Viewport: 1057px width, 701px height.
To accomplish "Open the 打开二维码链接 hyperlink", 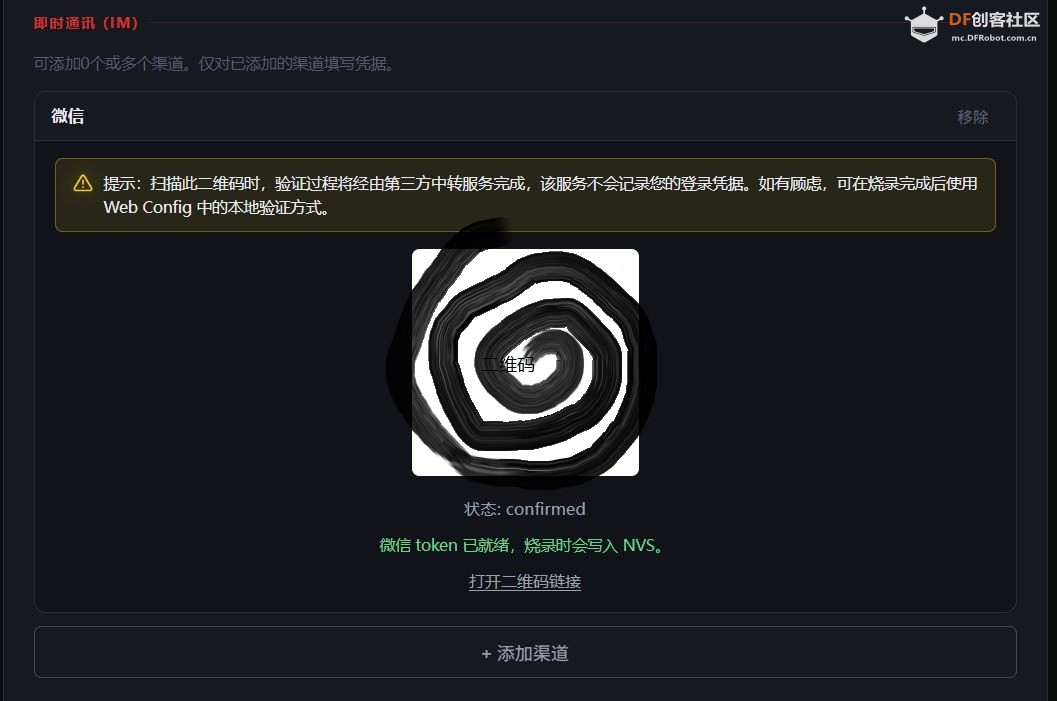I will (524, 581).
